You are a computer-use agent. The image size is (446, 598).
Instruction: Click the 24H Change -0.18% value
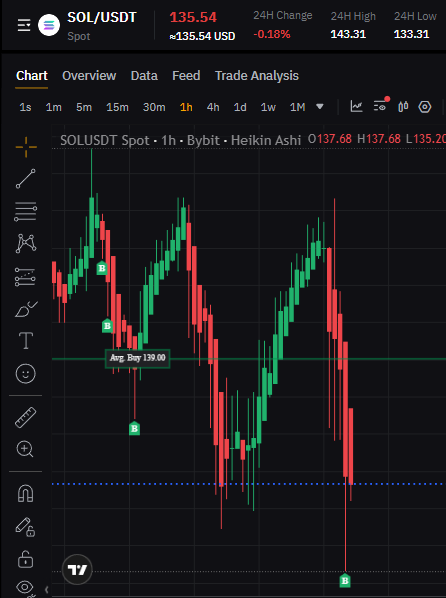[x=272, y=34]
